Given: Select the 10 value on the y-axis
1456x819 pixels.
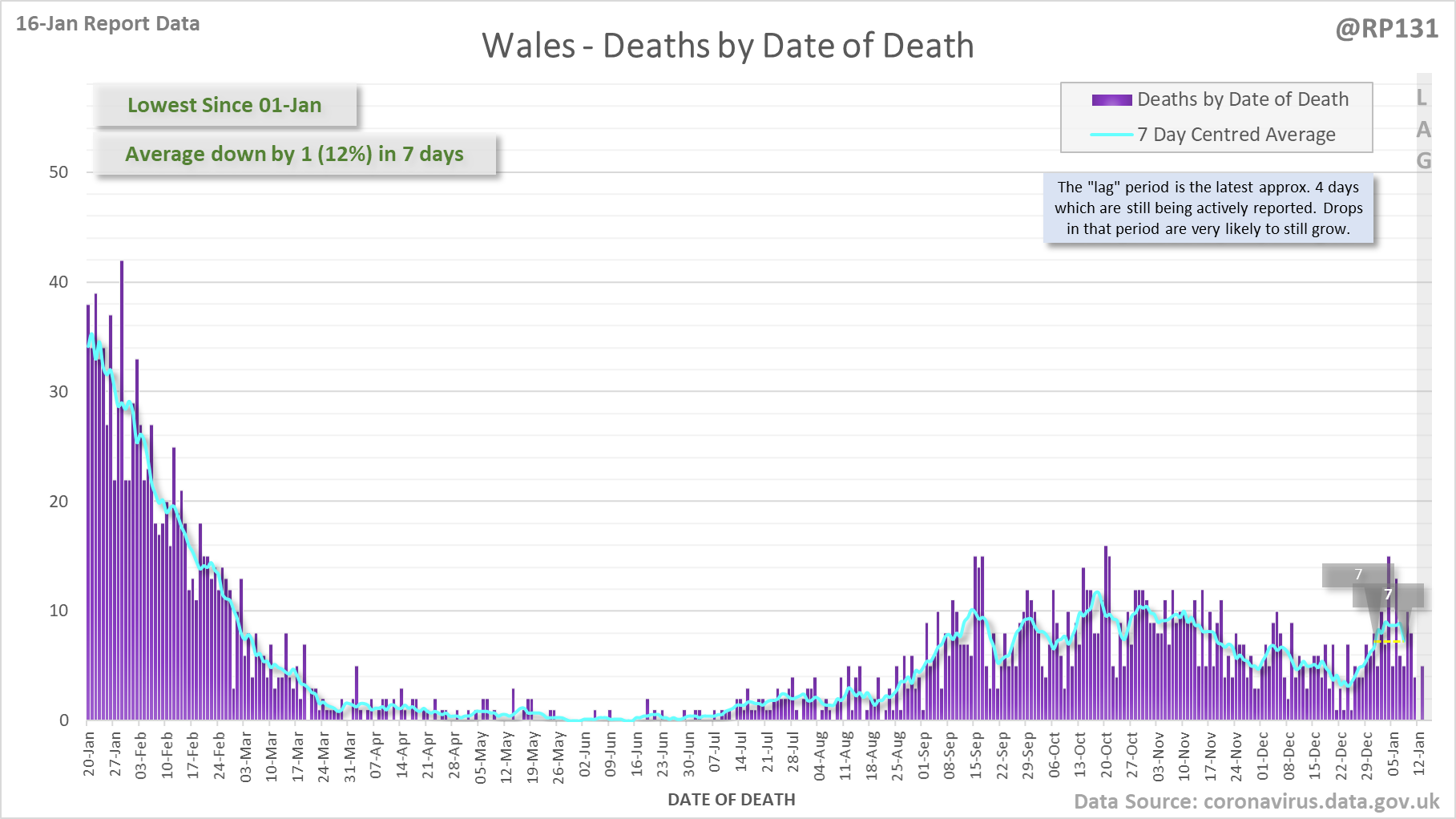Looking at the screenshot, I should point(58,611).
